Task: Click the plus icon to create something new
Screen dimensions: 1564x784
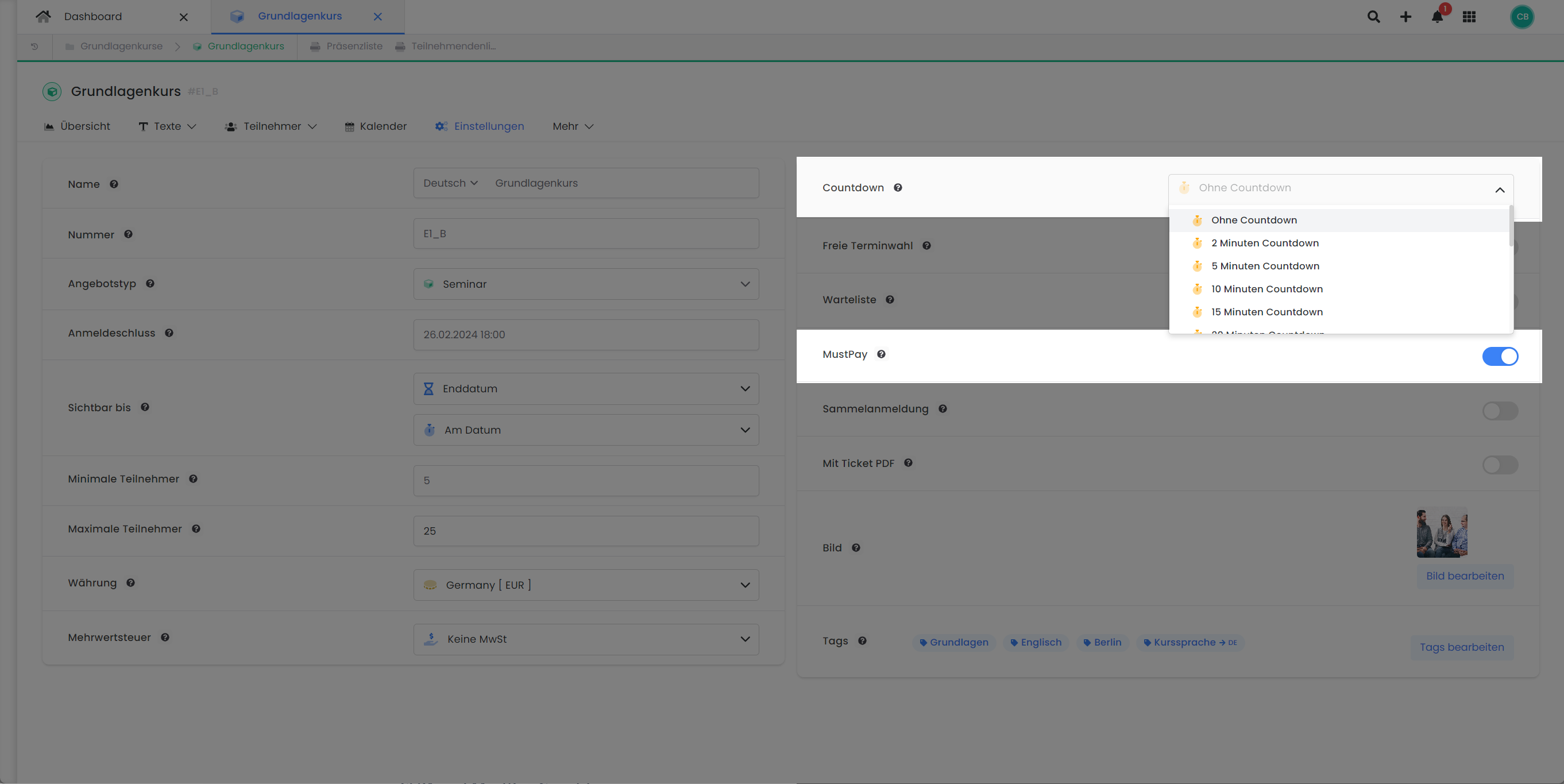Action: 1405,17
